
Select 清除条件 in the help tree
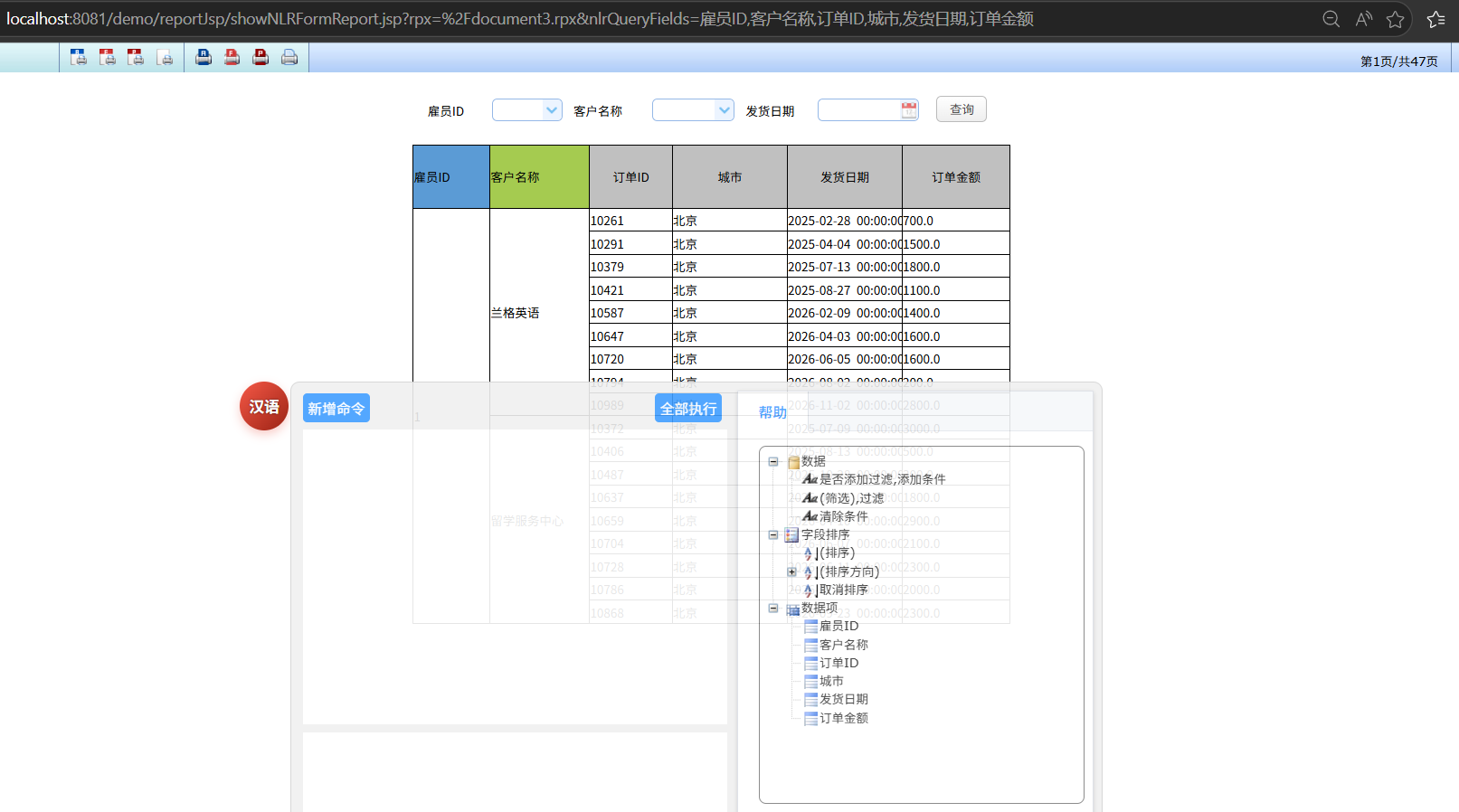[x=843, y=516]
